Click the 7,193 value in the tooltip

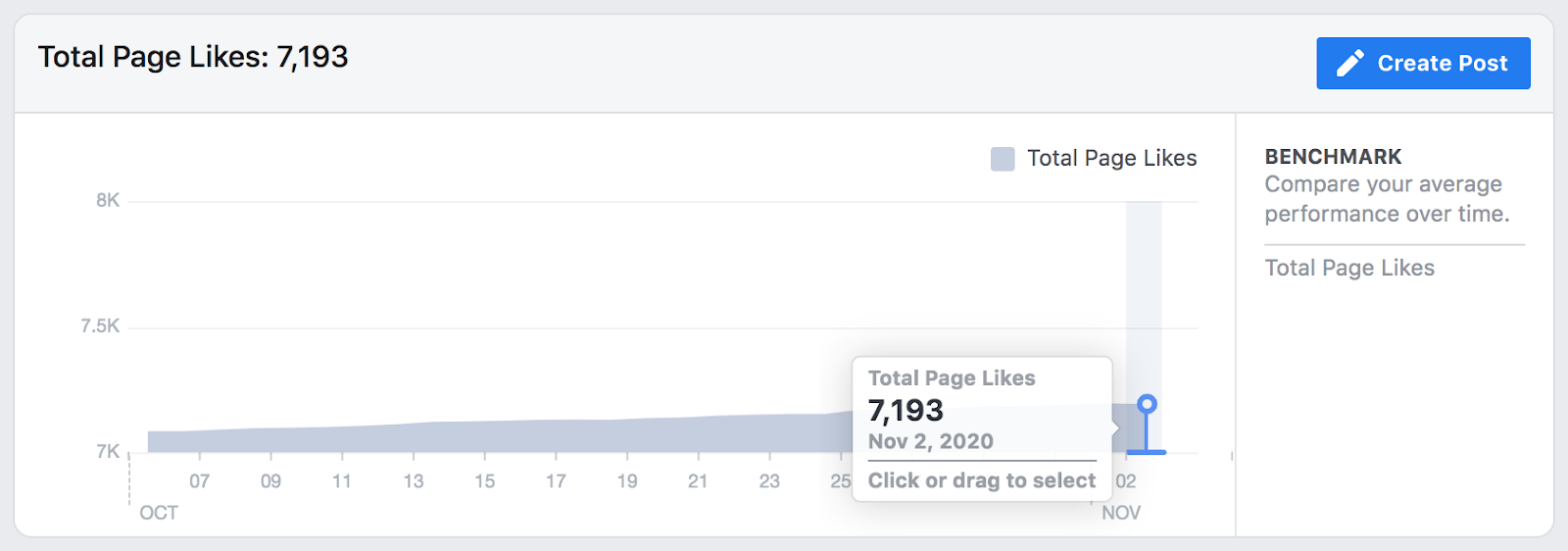click(906, 410)
